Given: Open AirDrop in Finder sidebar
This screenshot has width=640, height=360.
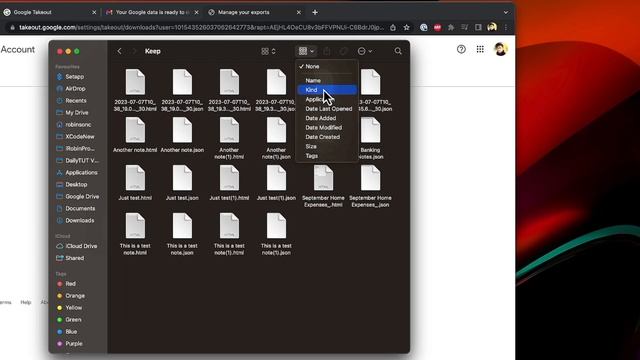Looking at the screenshot, I should pyautogui.click(x=75, y=88).
